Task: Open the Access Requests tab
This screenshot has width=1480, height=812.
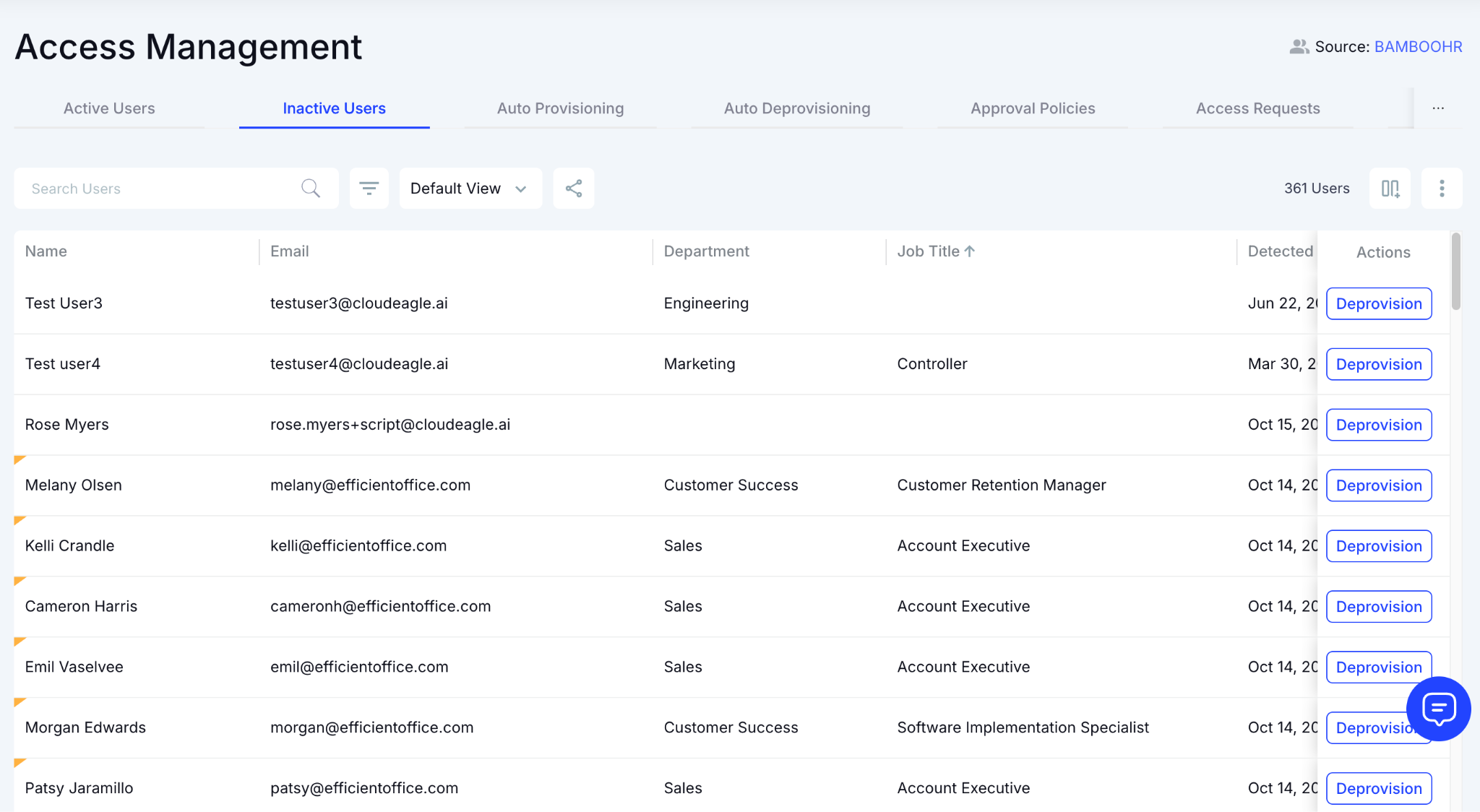Action: coord(1257,108)
